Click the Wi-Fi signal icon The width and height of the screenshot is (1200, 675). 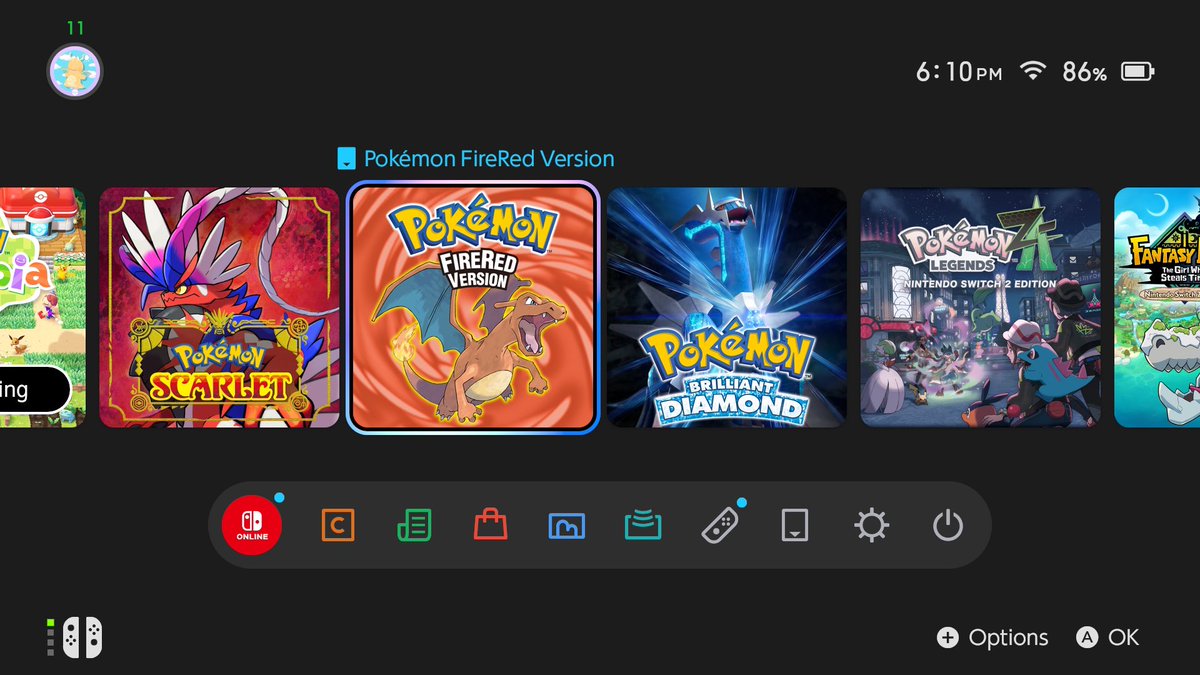(1033, 71)
